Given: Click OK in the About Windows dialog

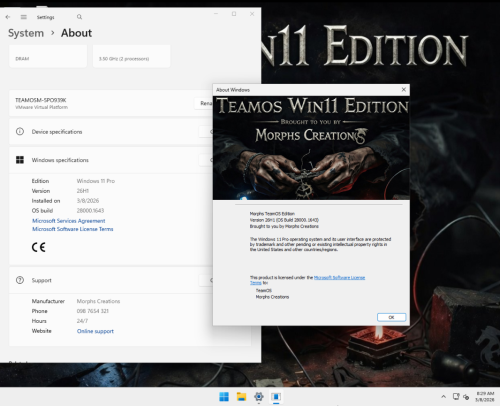Looking at the screenshot, I should click(391, 317).
